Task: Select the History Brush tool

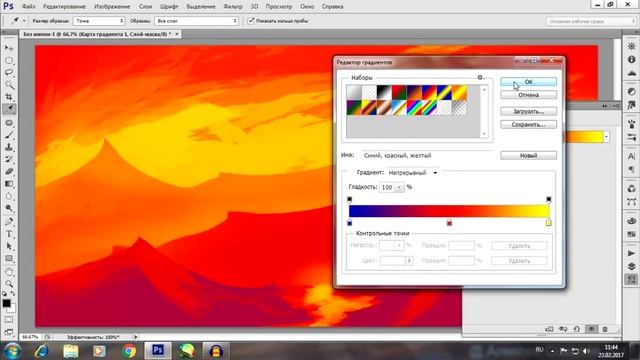Action: click(9, 159)
